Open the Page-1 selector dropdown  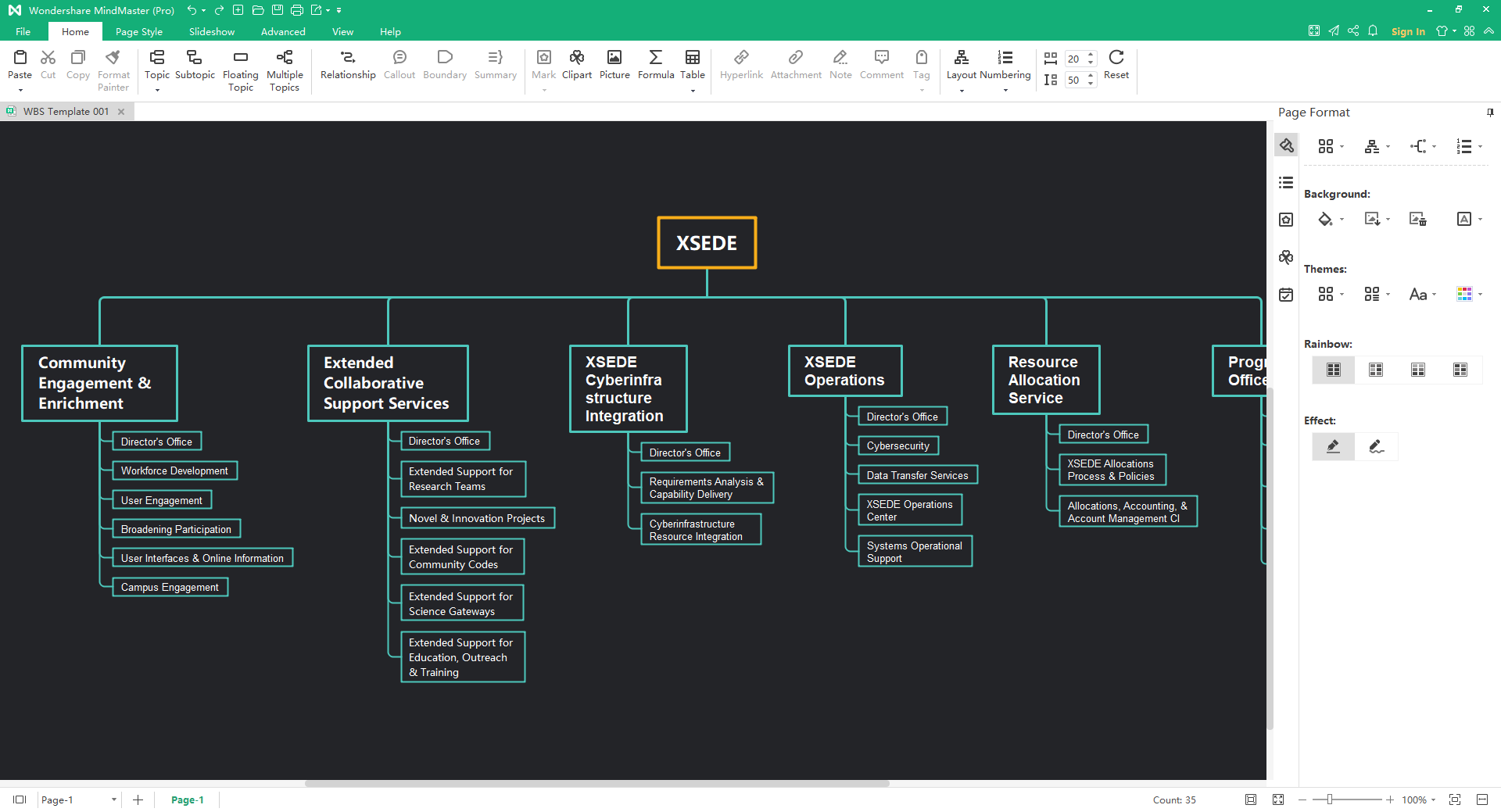click(x=78, y=799)
